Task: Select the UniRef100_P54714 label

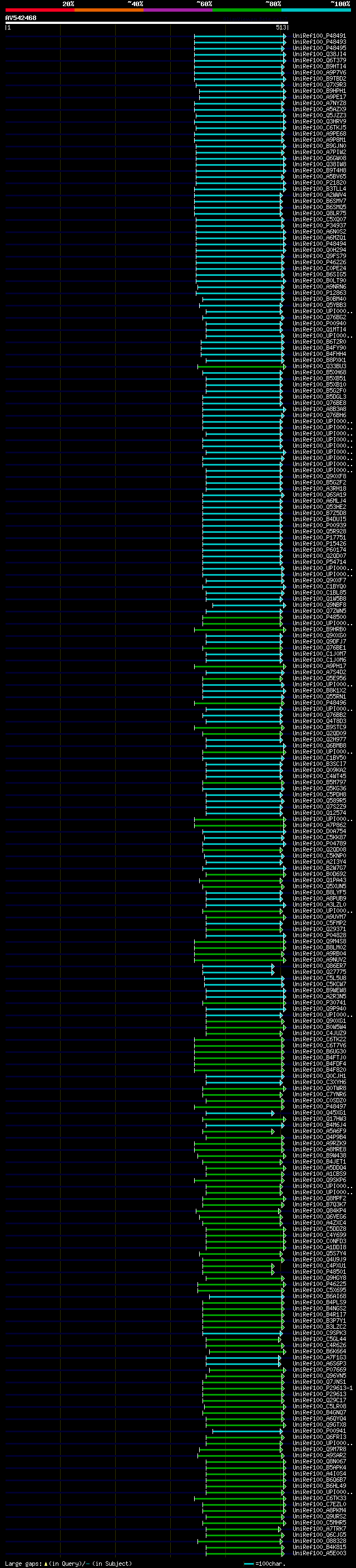Action: (319, 562)
